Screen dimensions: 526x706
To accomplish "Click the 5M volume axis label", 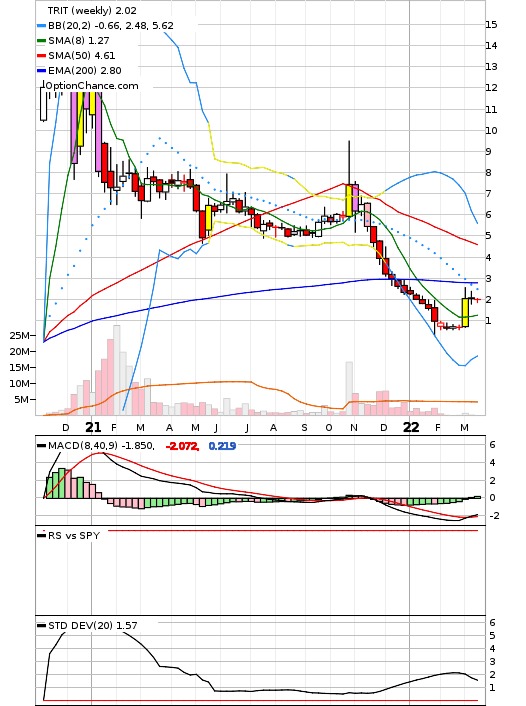I will (22, 399).
